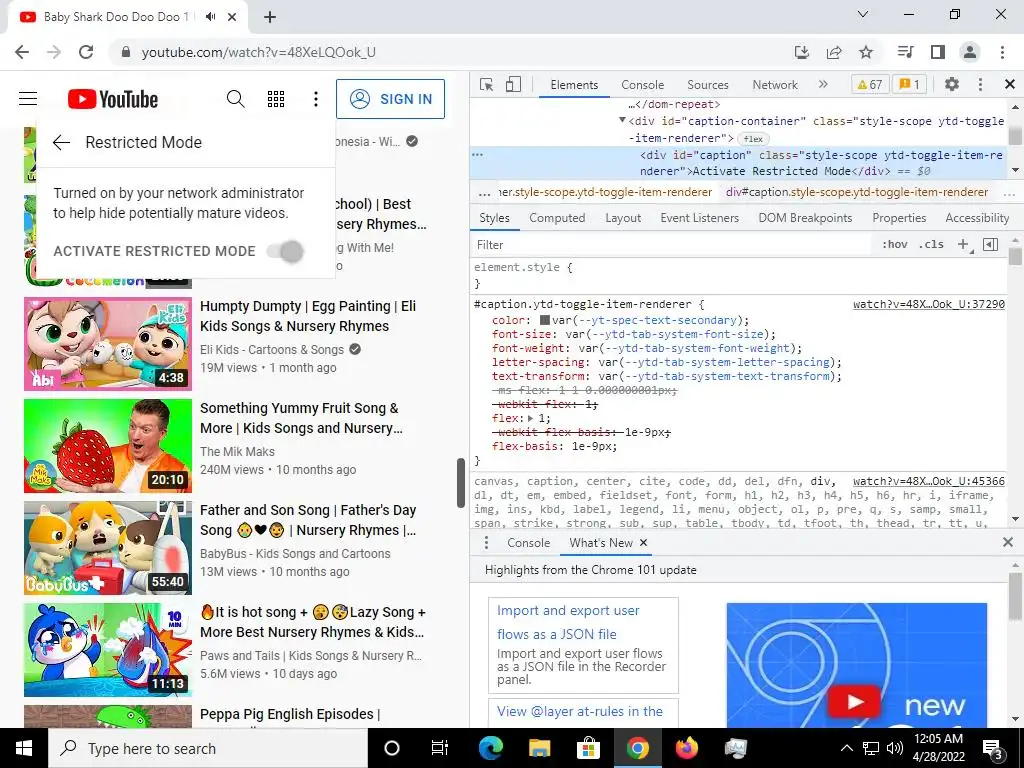Open the YouTube apps grid icon
The width and height of the screenshot is (1024, 768).
pyautogui.click(x=276, y=99)
